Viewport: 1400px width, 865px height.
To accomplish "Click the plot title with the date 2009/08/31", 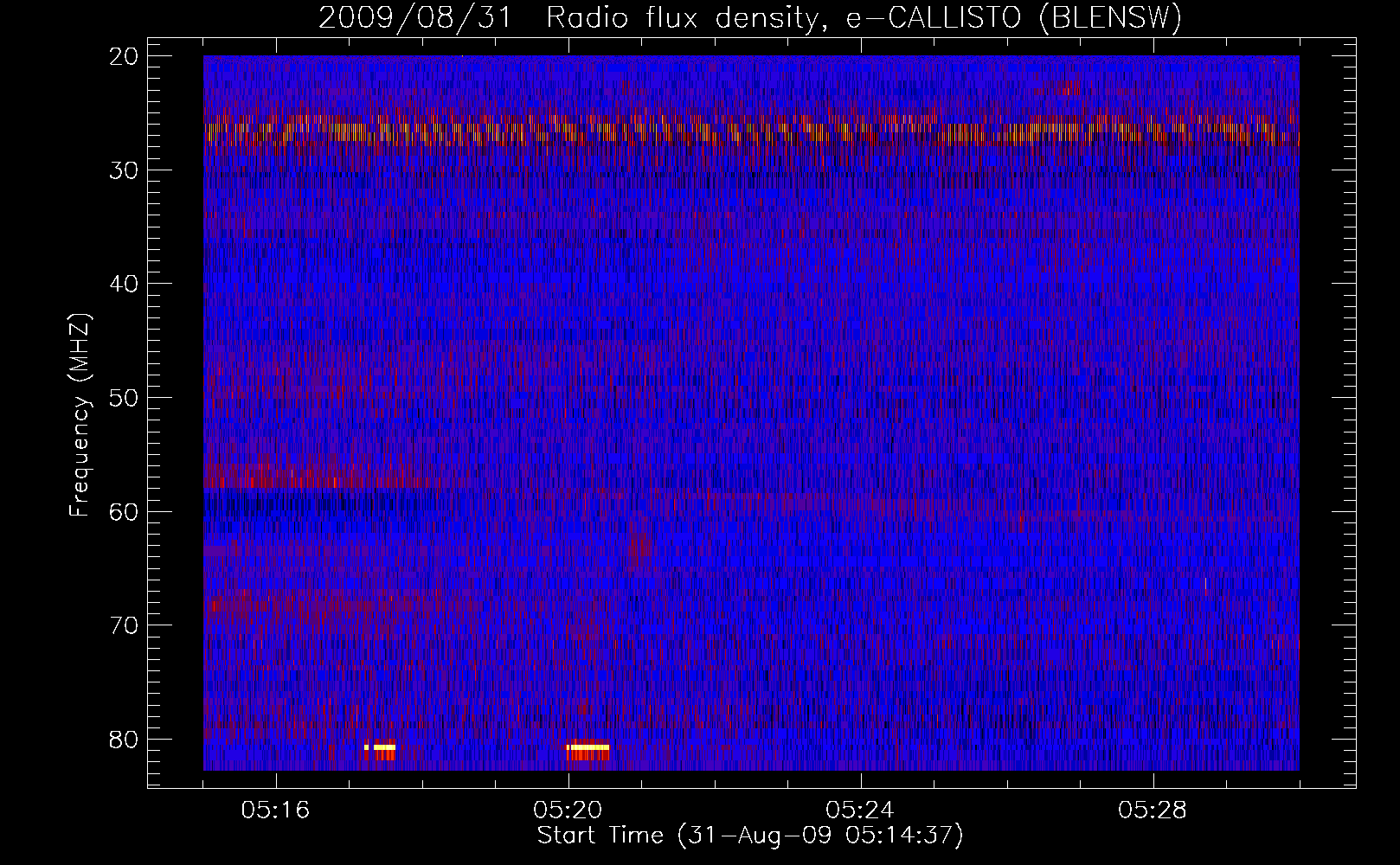I will [x=750, y=17].
